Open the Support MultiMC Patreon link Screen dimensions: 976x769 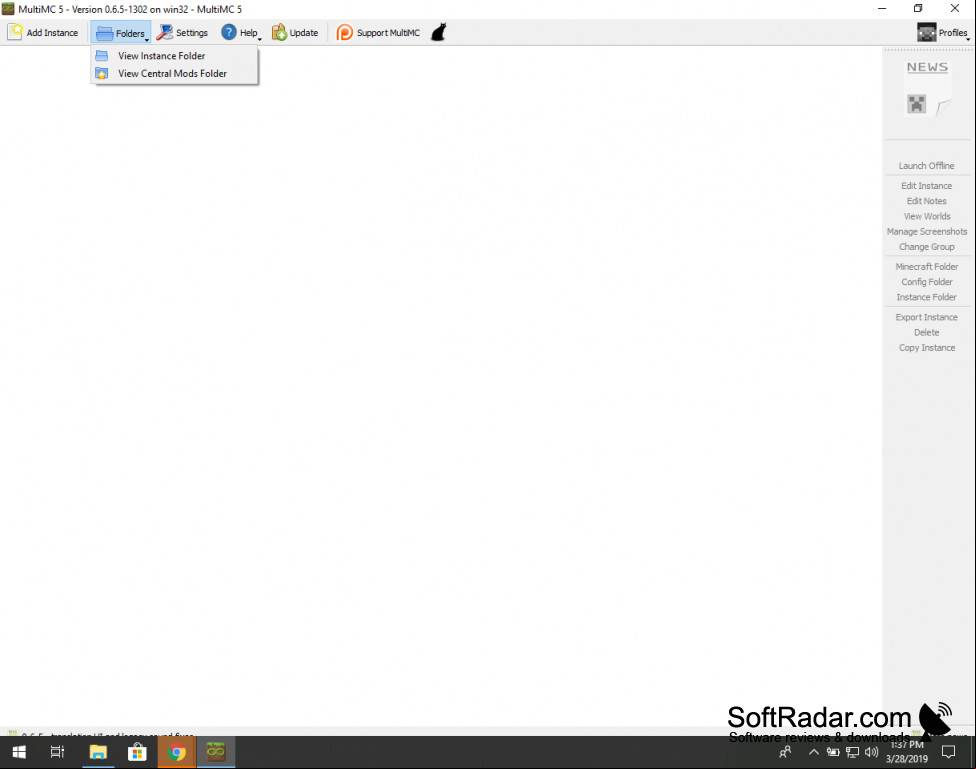(x=378, y=32)
